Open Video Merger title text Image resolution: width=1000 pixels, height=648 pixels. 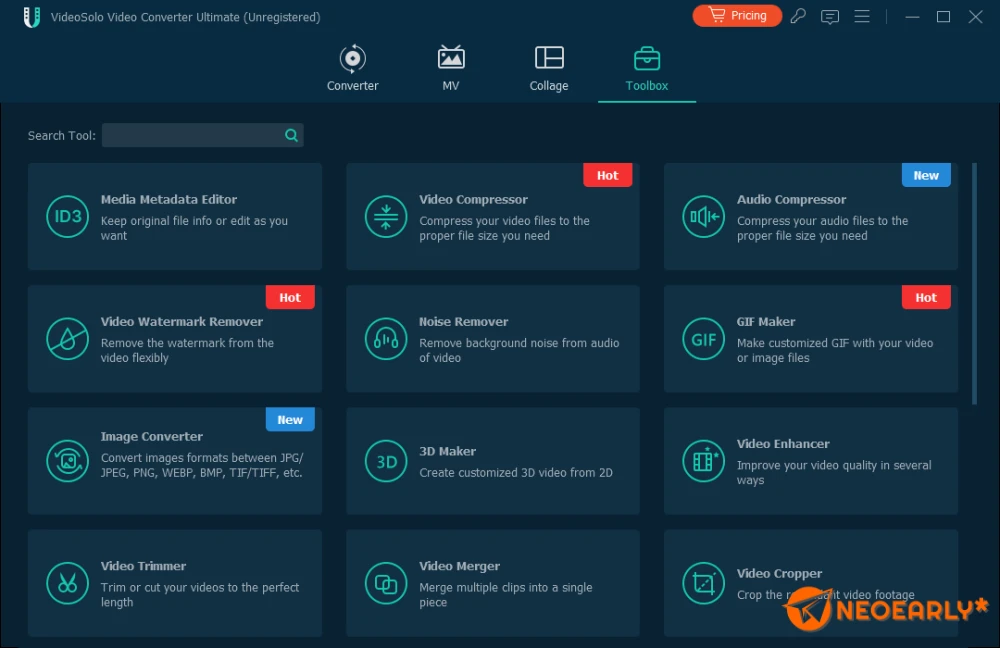point(459,566)
